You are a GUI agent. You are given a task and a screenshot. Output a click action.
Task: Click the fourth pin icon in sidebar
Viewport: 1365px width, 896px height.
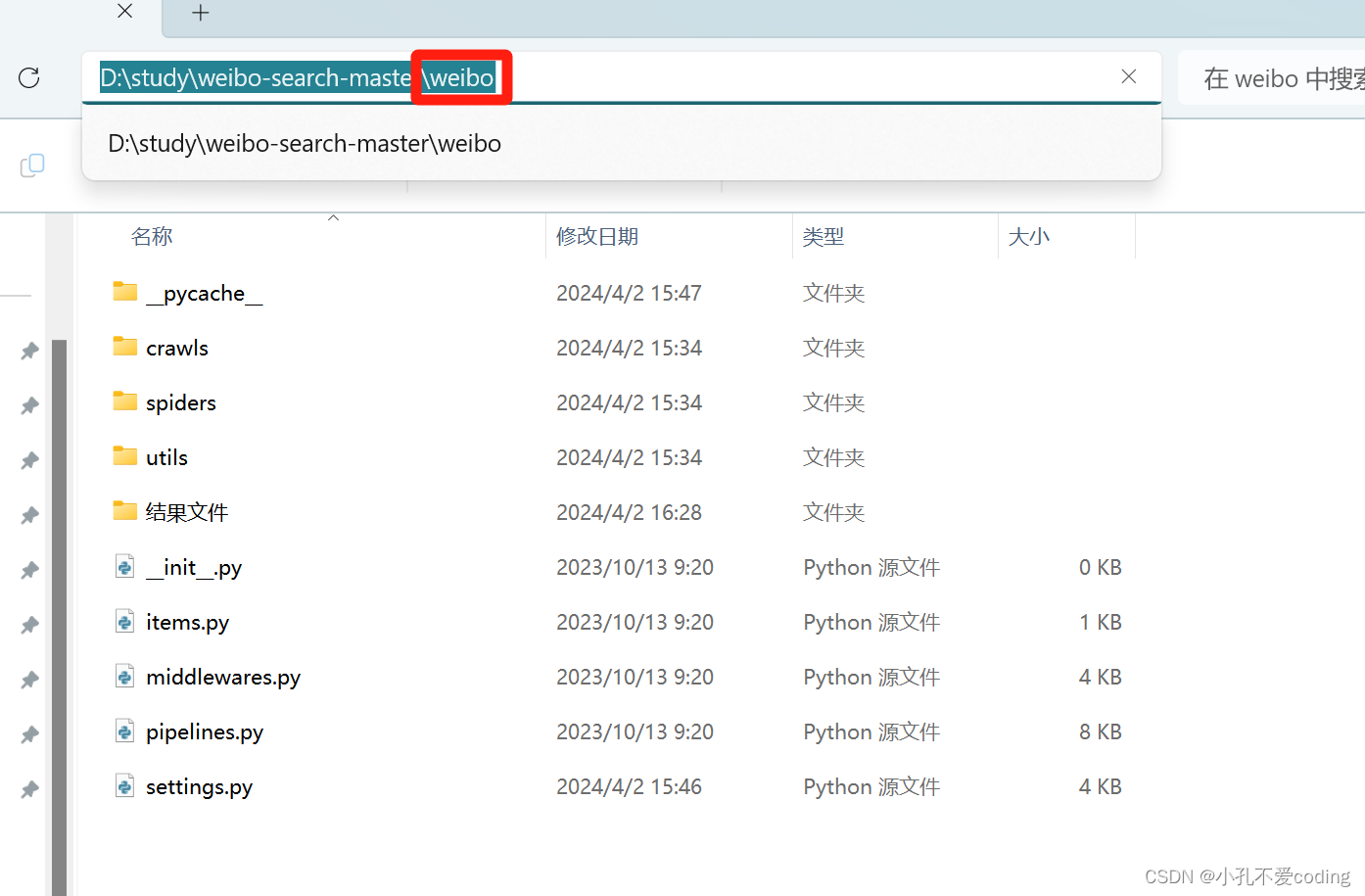pyautogui.click(x=30, y=515)
